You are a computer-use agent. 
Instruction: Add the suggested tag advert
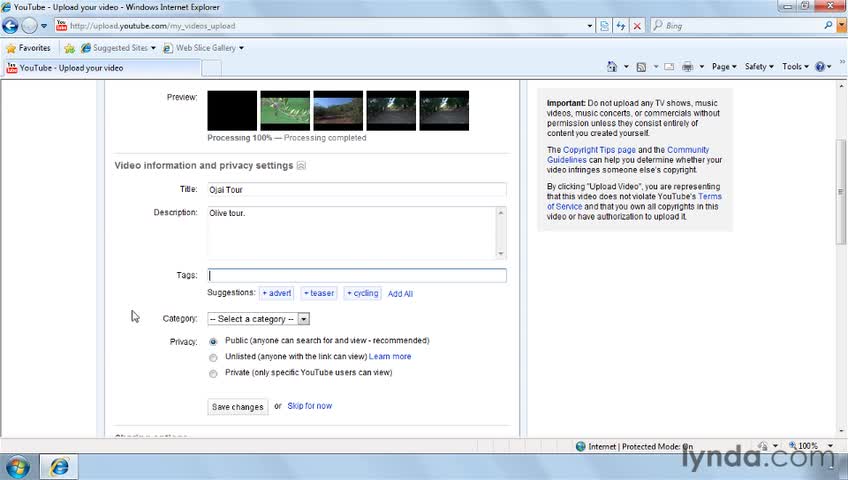[276, 294]
